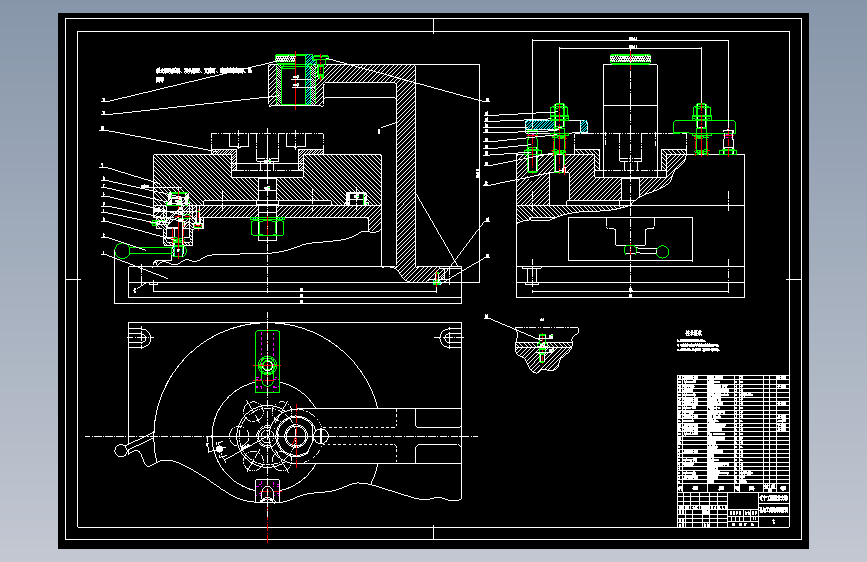Select the small detail section view with green screw
Viewport: 867px width, 562px height.
click(x=546, y=350)
